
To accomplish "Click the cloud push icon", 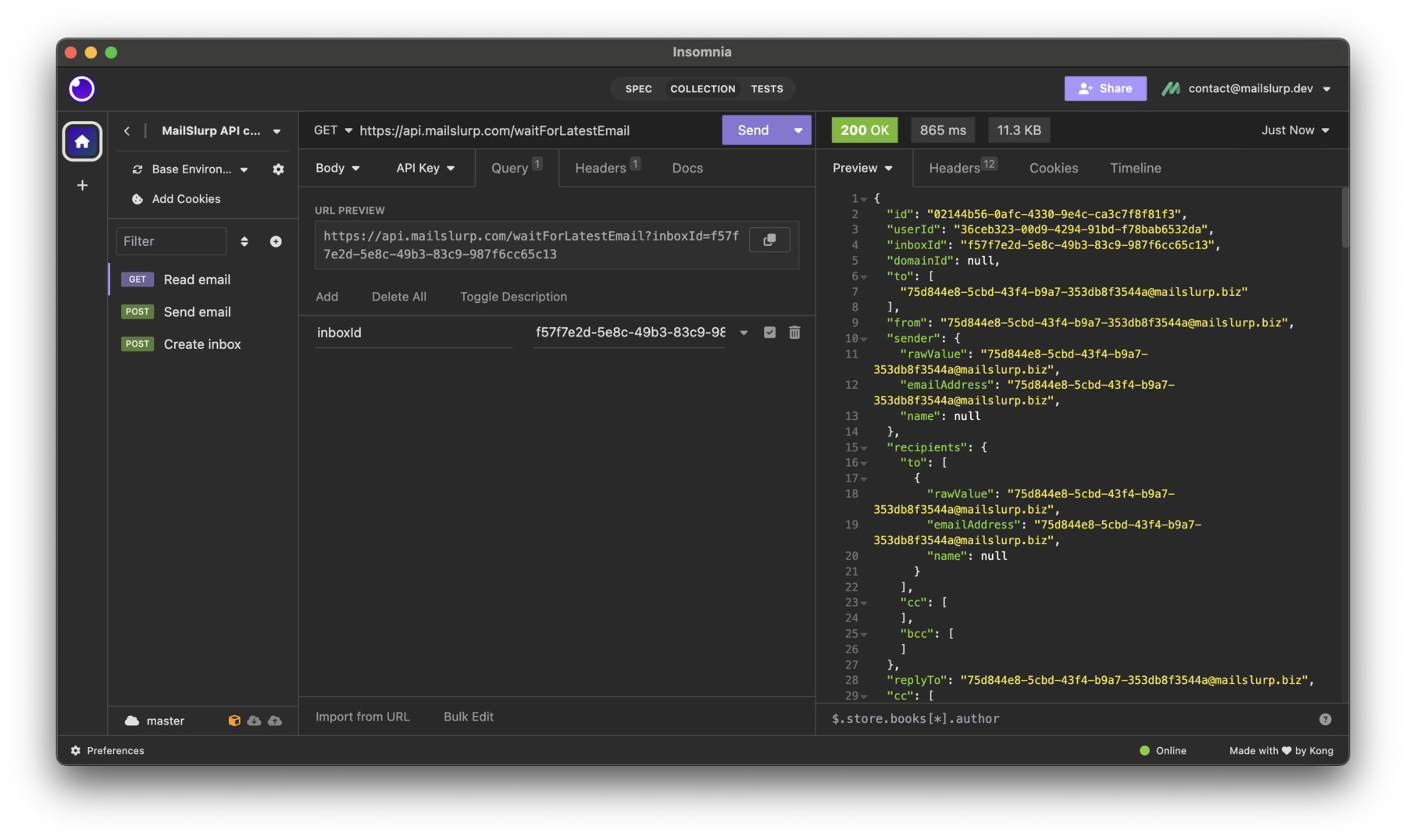I will pyautogui.click(x=275, y=721).
